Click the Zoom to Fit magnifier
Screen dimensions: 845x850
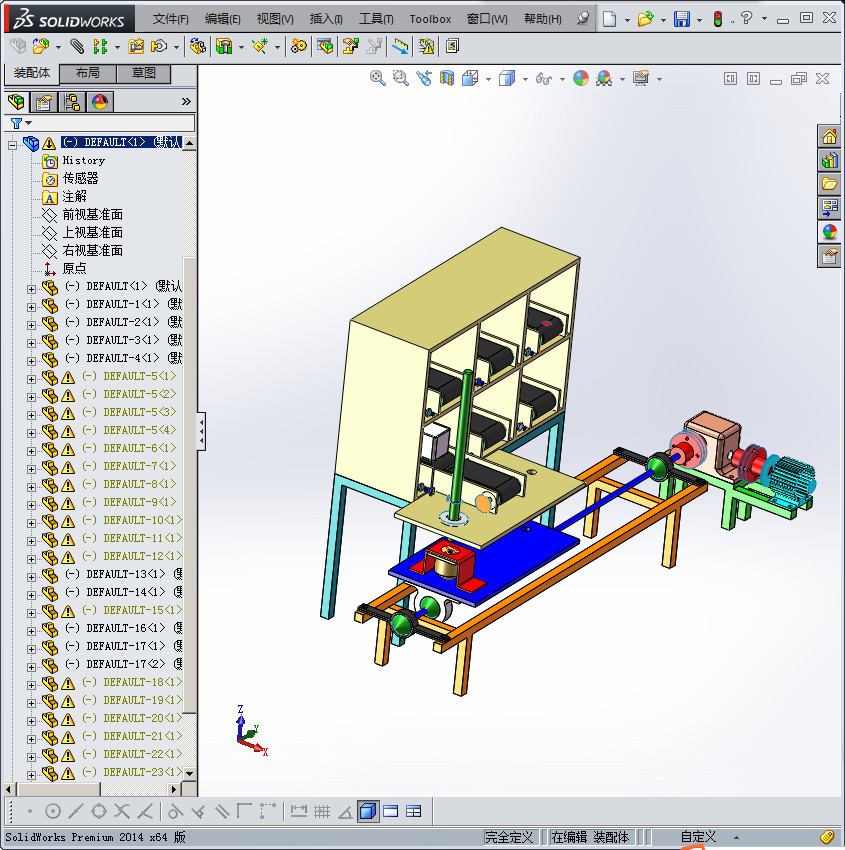(x=377, y=79)
